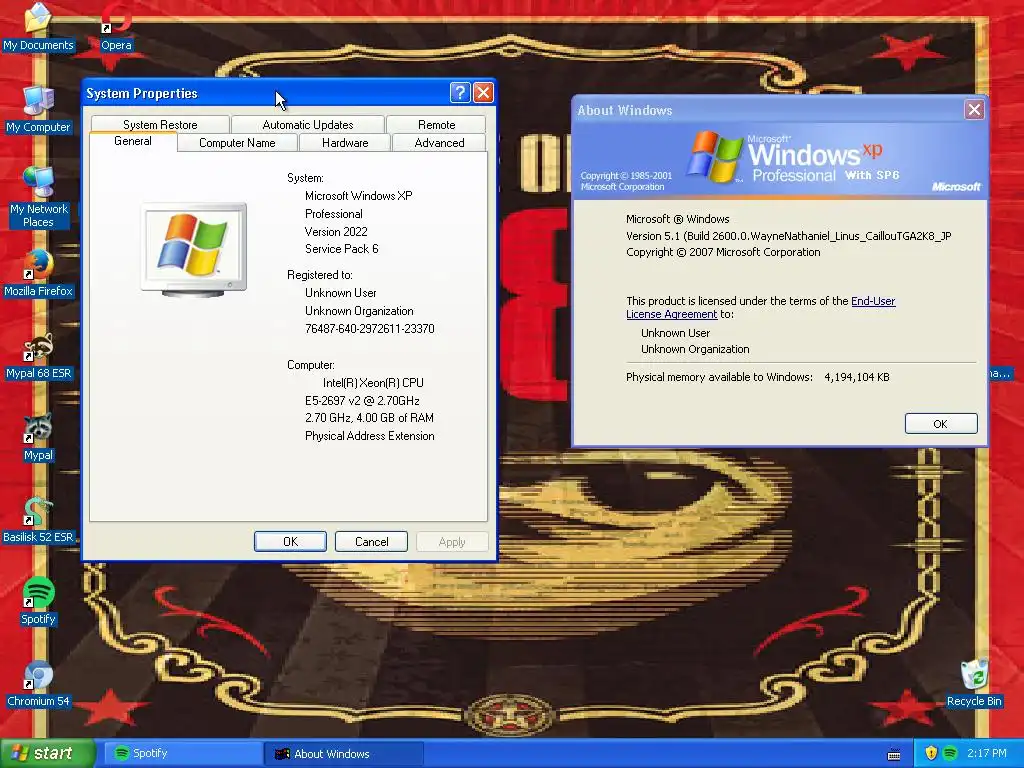
Task: Click OK in System Properties
Action: (290, 541)
